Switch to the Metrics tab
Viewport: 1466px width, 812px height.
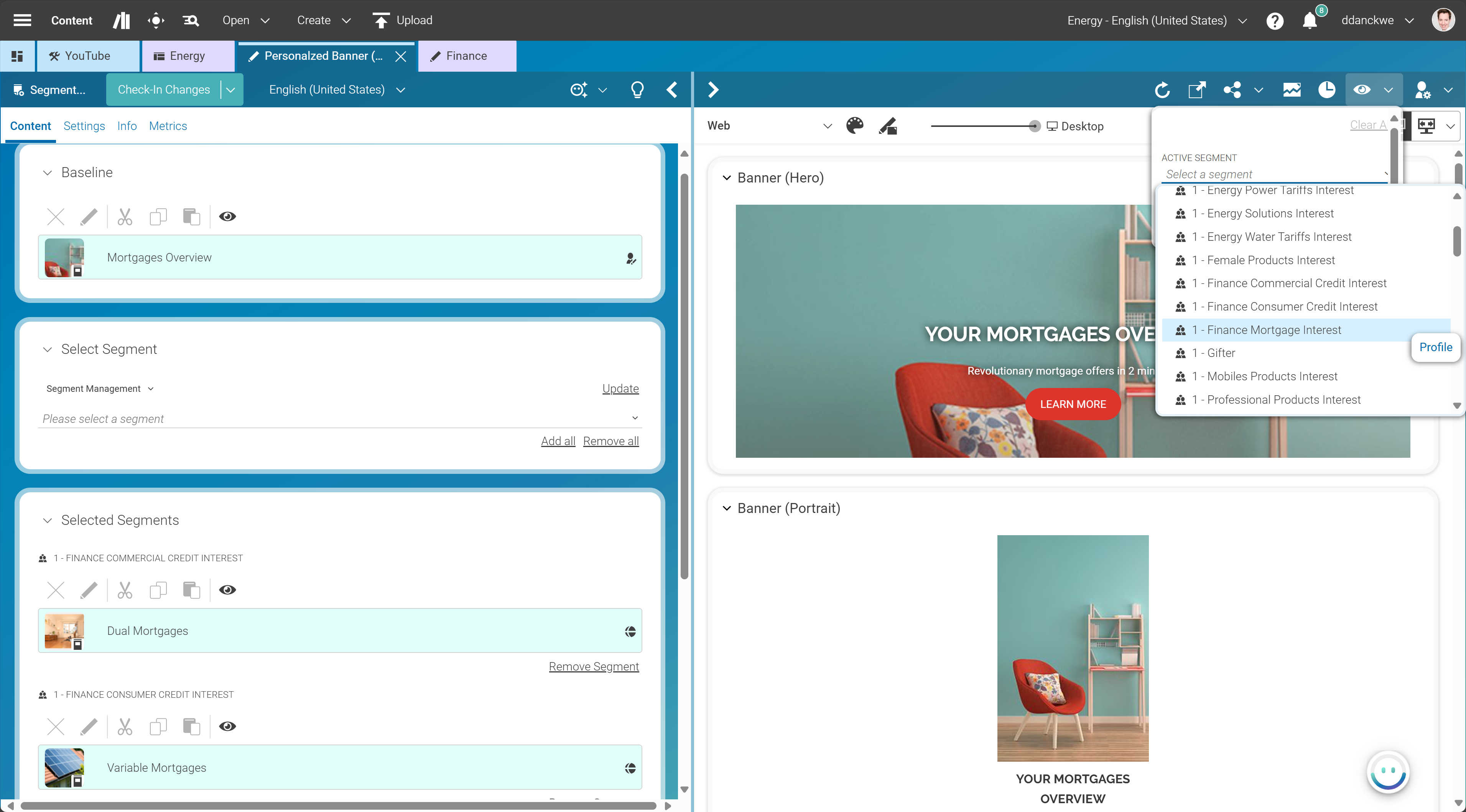pos(168,126)
